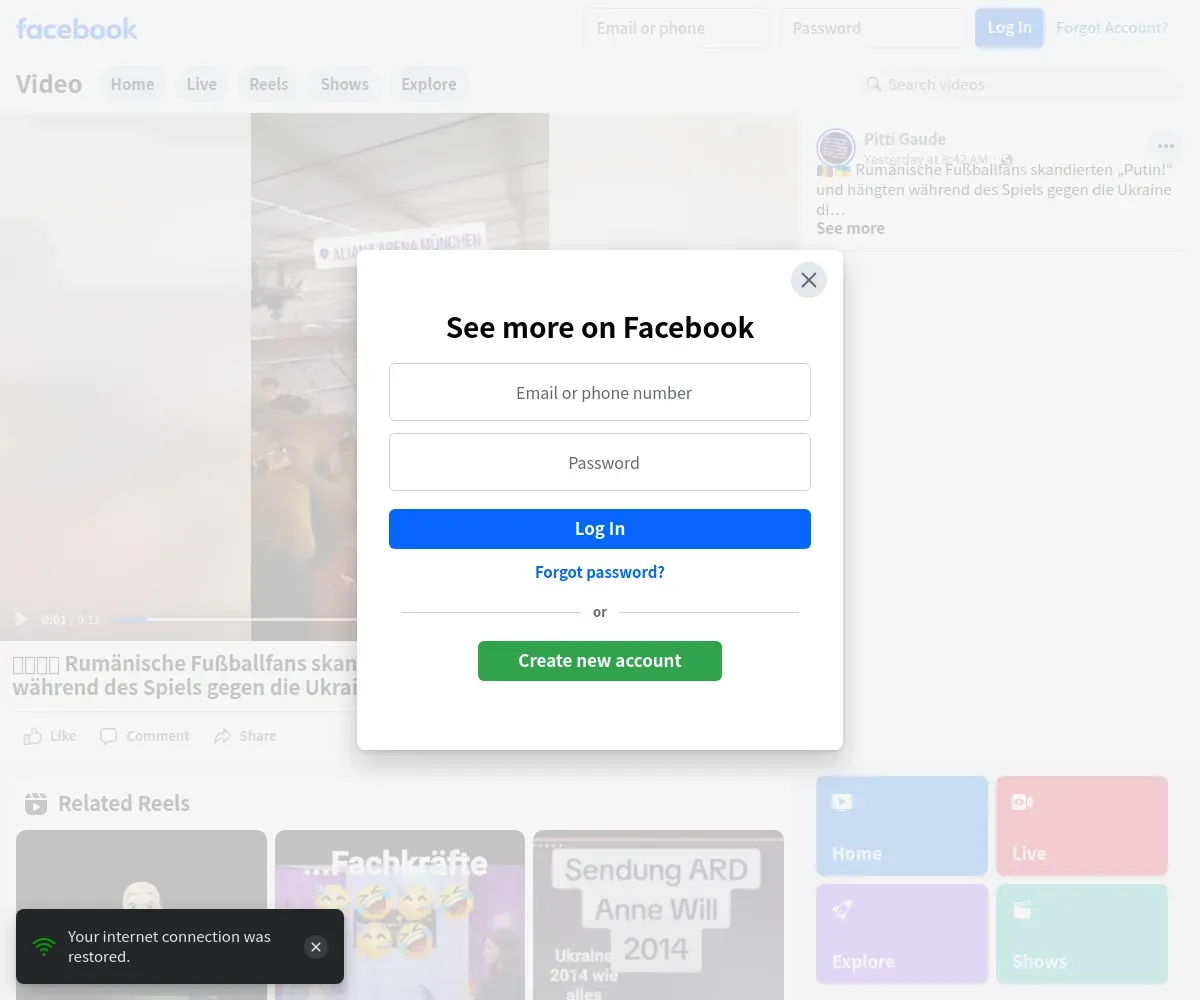Dismiss the internet connection restored notification
Viewport: 1200px width, 1000px height.
(316, 947)
